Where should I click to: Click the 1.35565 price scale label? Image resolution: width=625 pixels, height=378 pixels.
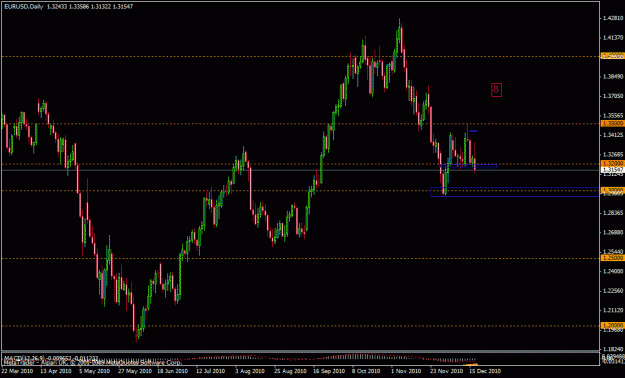613,116
